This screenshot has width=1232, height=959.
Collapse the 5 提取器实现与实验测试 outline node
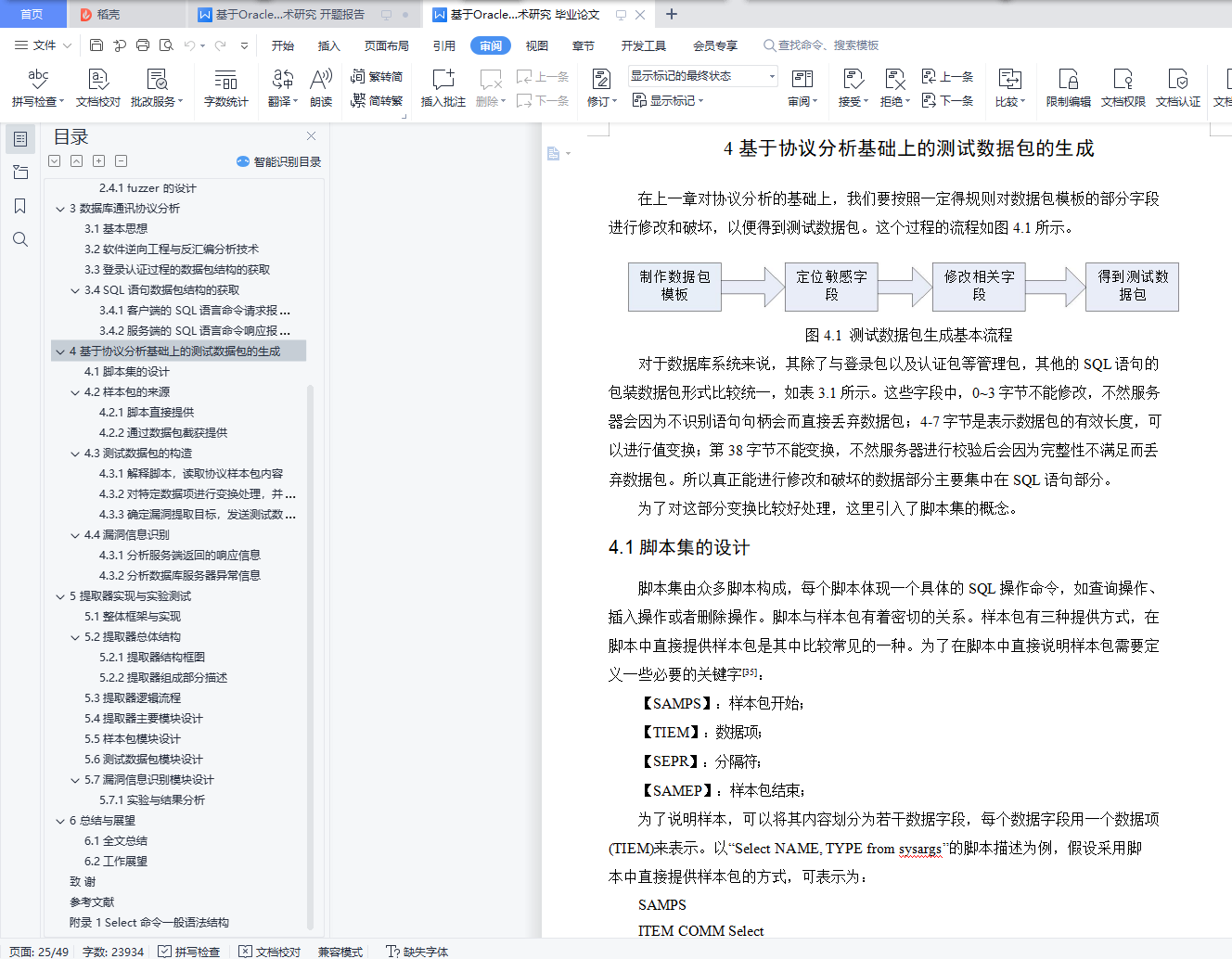tap(60, 596)
